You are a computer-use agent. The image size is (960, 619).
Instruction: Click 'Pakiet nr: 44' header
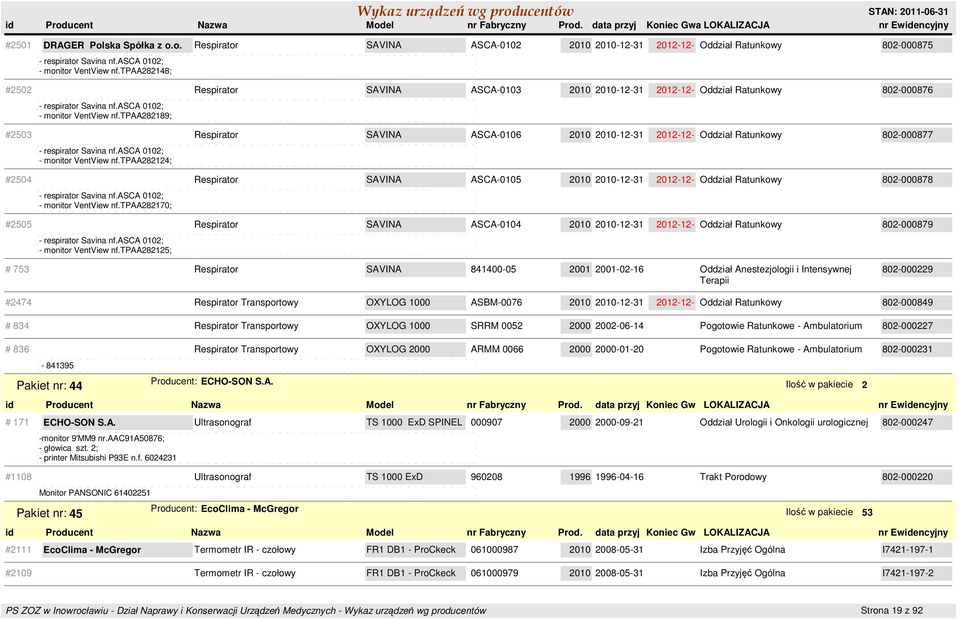(49, 386)
